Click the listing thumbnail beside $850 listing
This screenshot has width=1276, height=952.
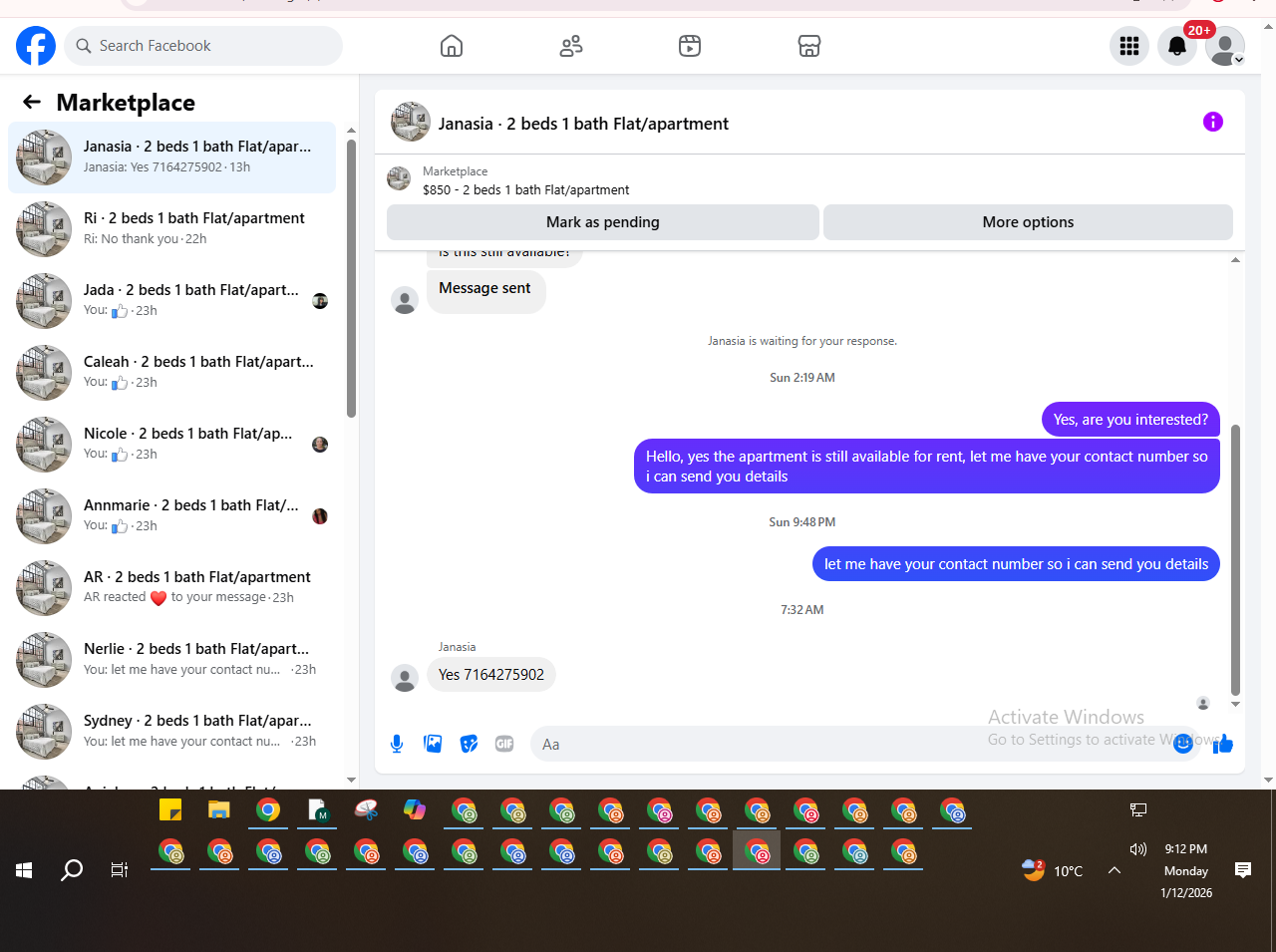(x=399, y=178)
